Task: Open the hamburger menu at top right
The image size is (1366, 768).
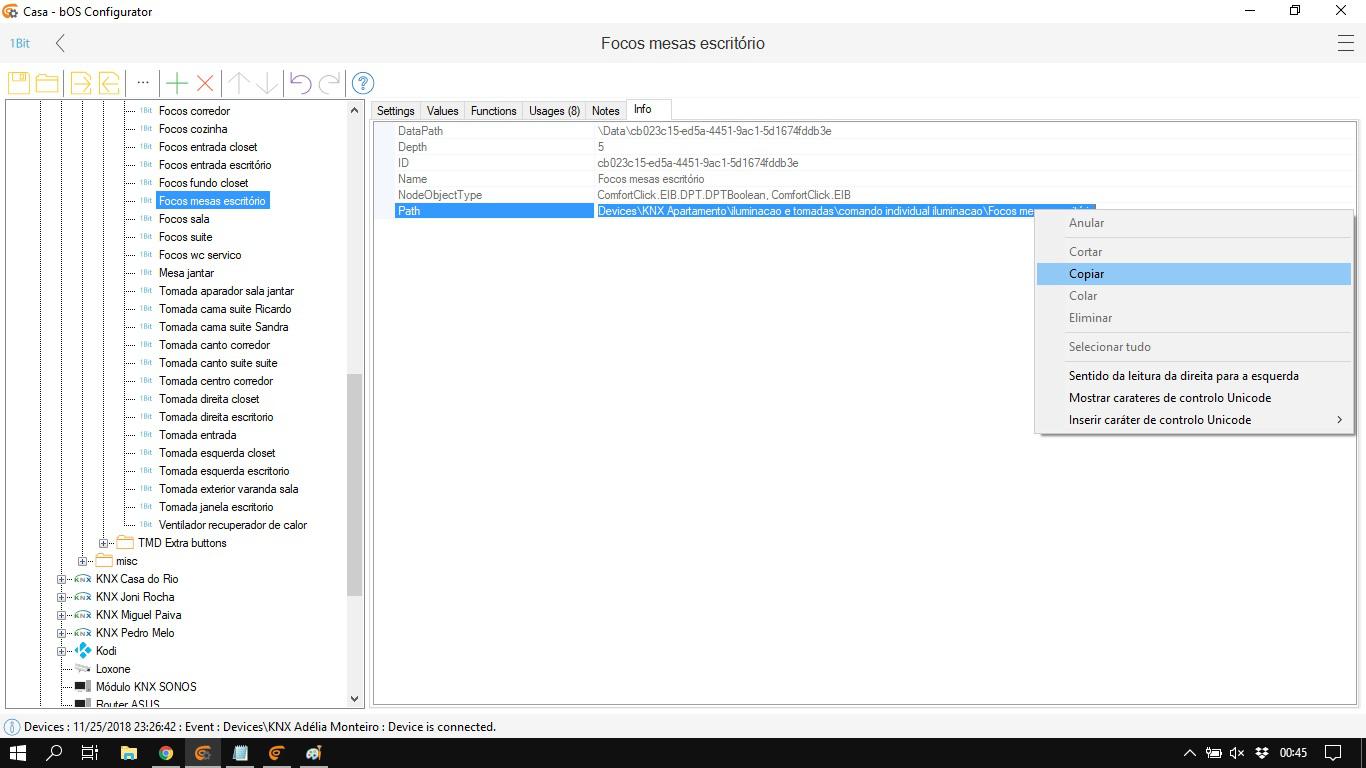Action: 1345,43
